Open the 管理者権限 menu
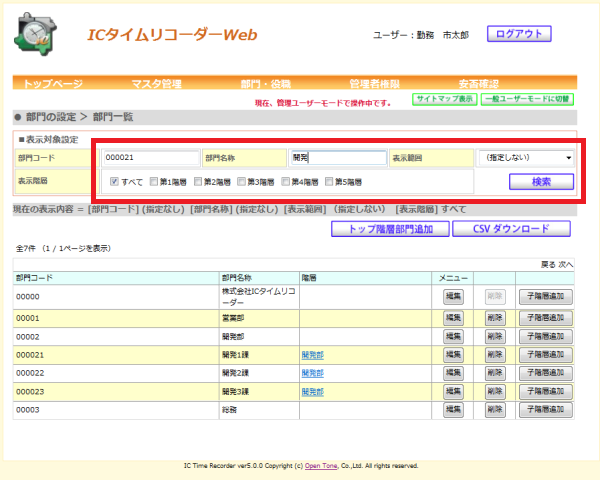 click(x=374, y=83)
